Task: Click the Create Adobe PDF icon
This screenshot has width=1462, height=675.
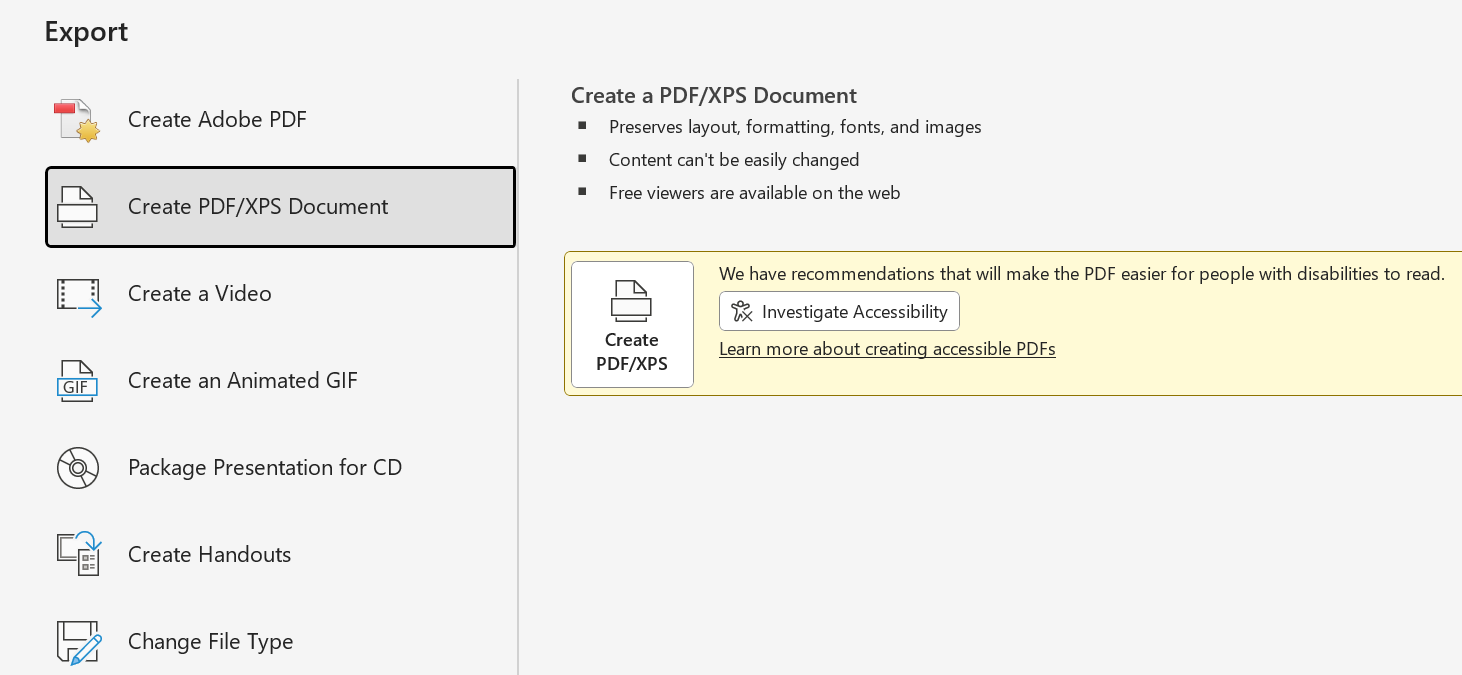Action: click(x=77, y=119)
